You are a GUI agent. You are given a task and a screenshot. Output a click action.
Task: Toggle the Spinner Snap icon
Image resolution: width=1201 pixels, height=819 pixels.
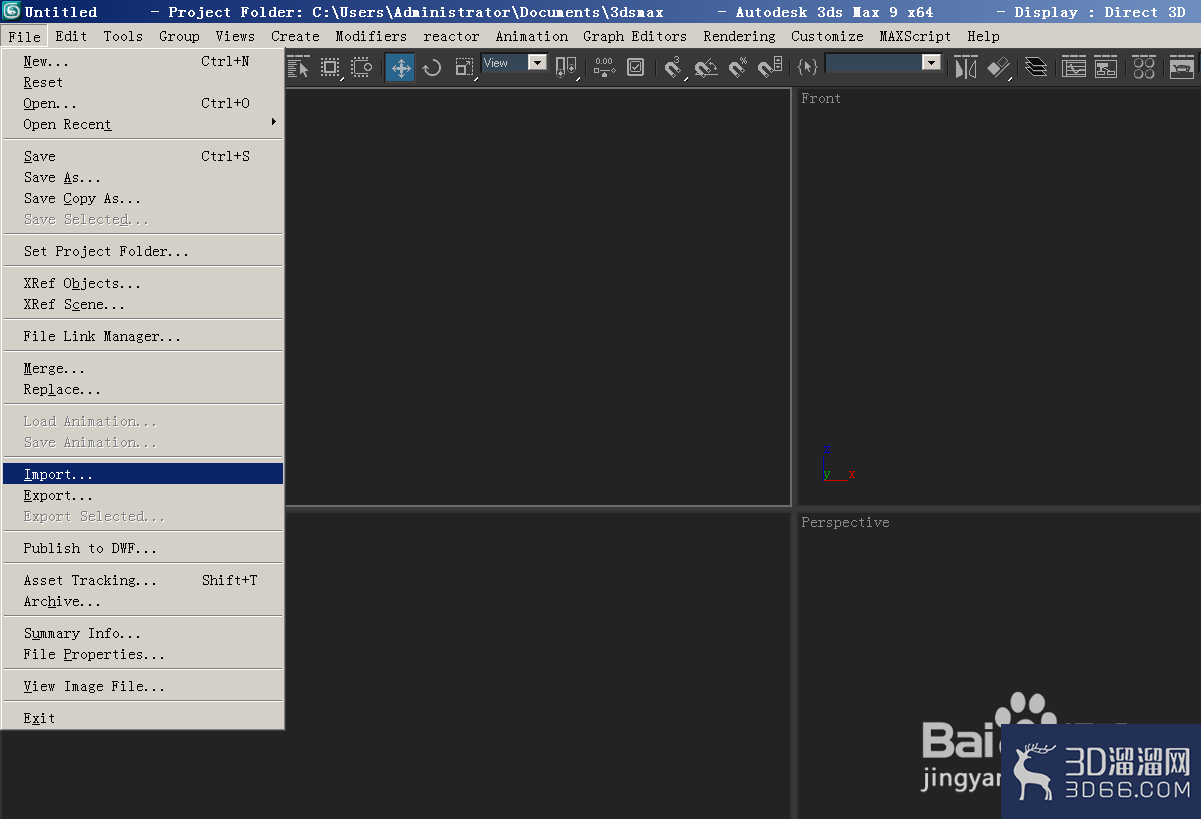770,68
